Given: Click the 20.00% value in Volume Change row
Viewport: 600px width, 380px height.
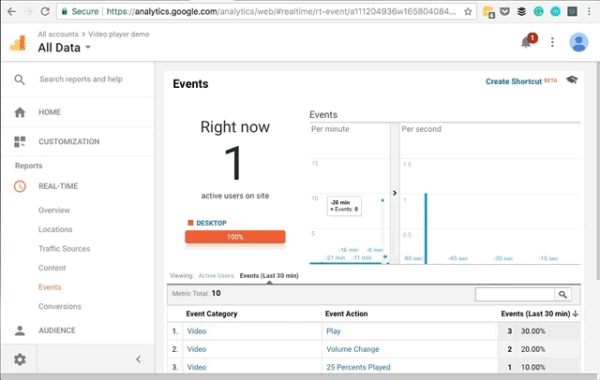Looking at the screenshot, I should (x=533, y=349).
